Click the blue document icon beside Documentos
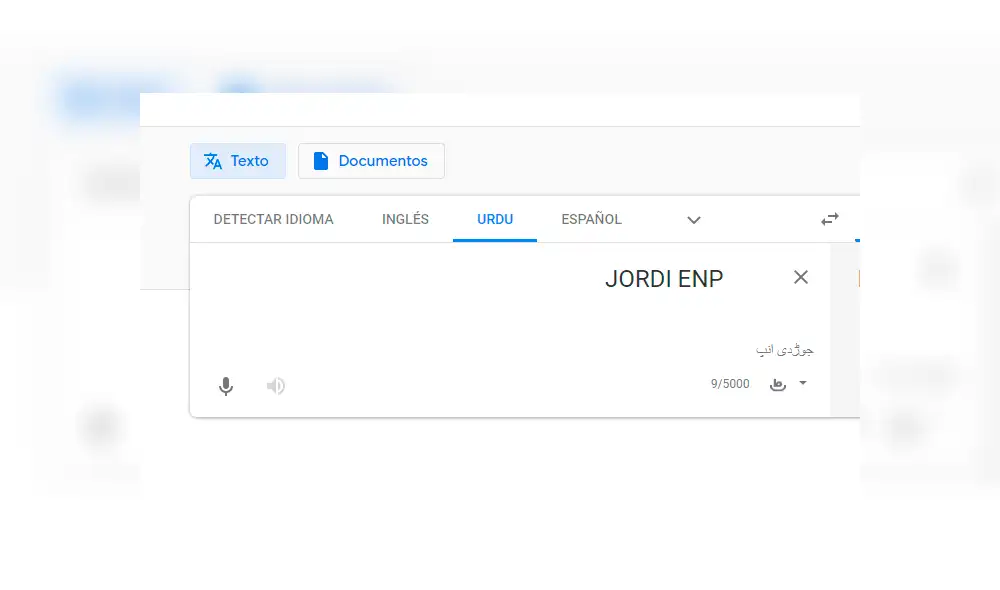The height and width of the screenshot is (590, 1000). (322, 160)
